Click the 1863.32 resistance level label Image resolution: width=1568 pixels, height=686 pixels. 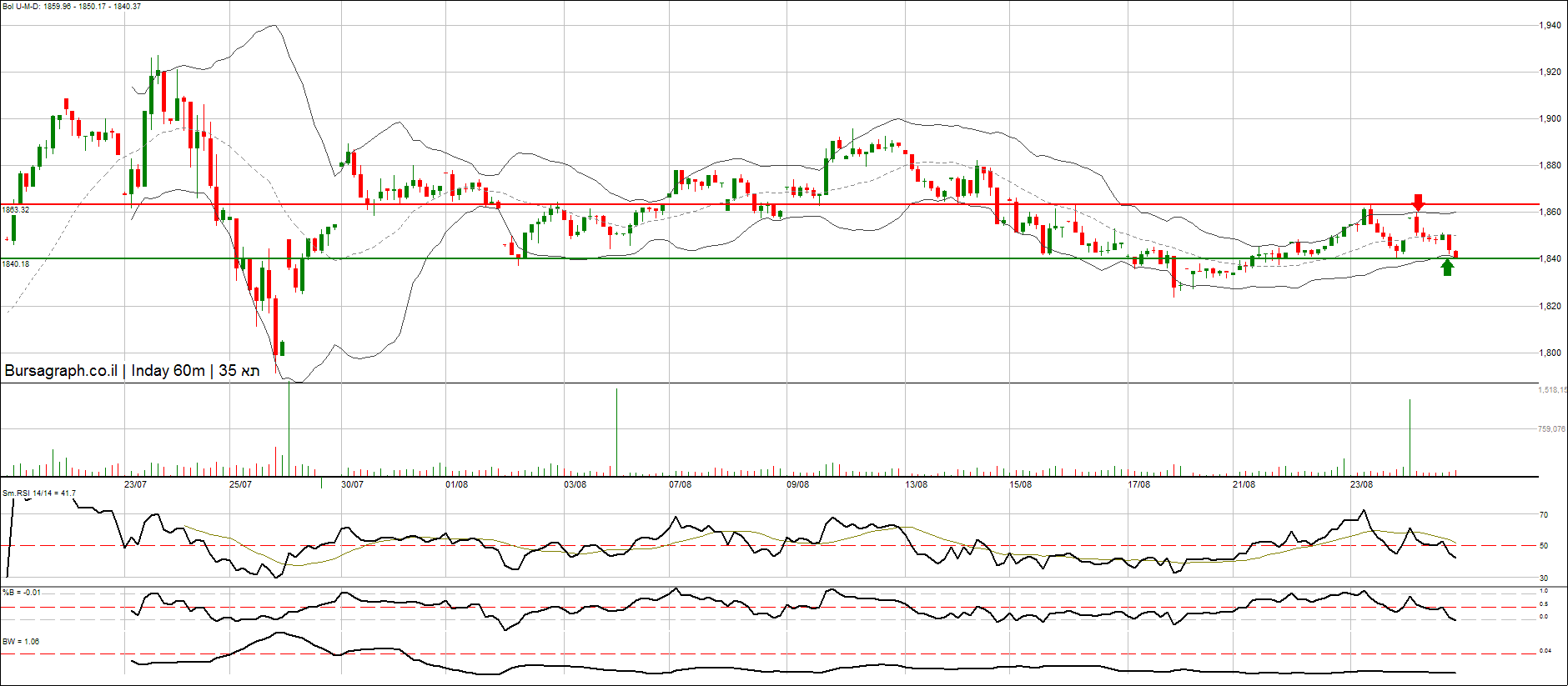click(16, 210)
